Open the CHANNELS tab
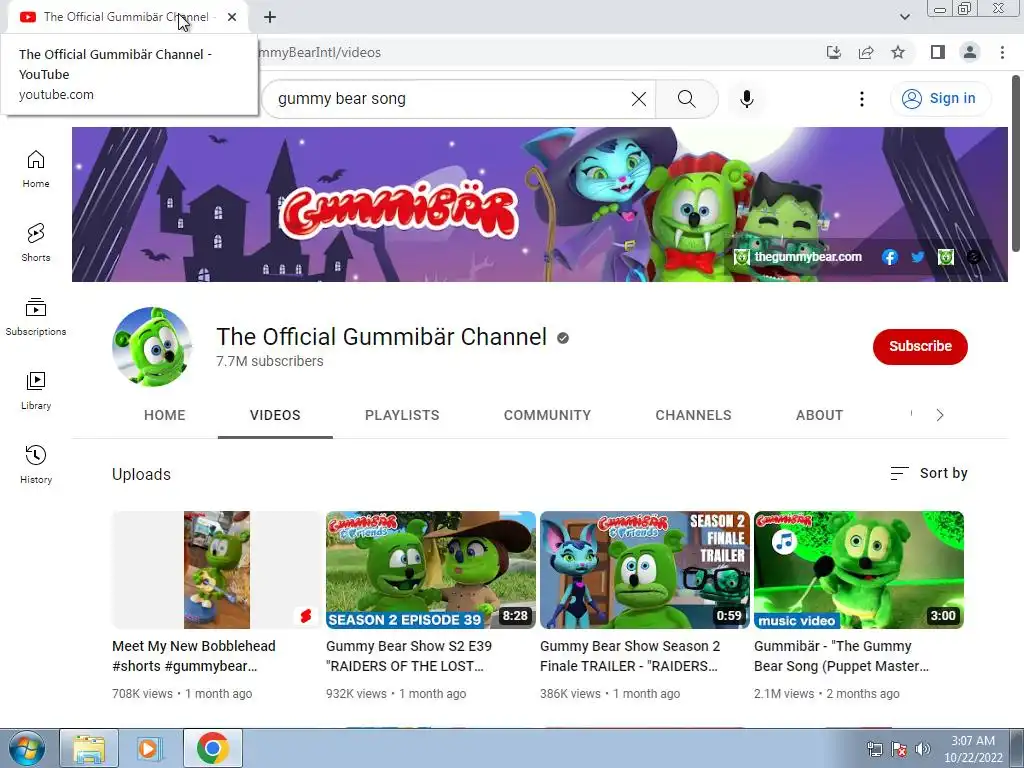 (x=694, y=415)
